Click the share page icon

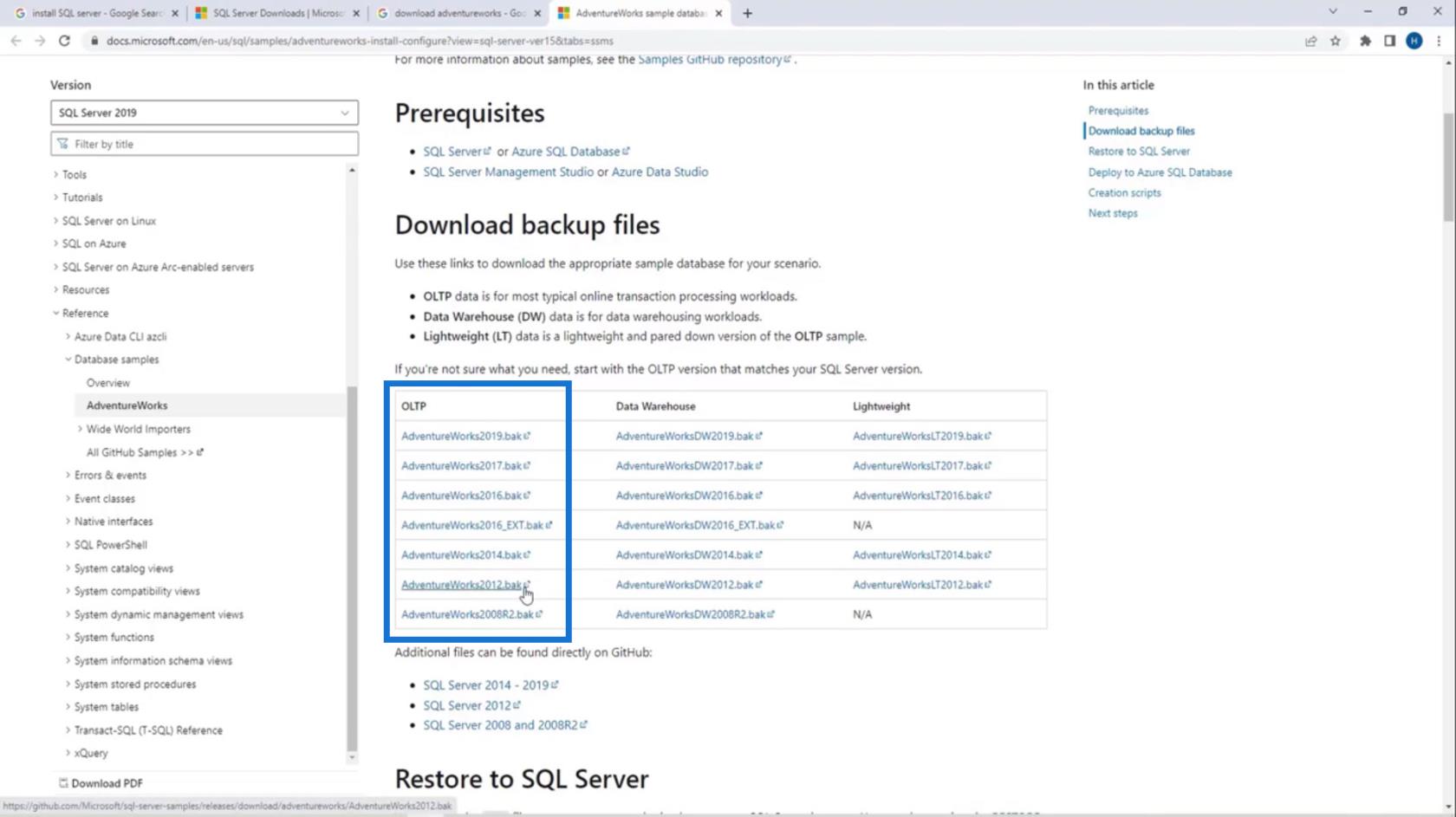click(1310, 41)
